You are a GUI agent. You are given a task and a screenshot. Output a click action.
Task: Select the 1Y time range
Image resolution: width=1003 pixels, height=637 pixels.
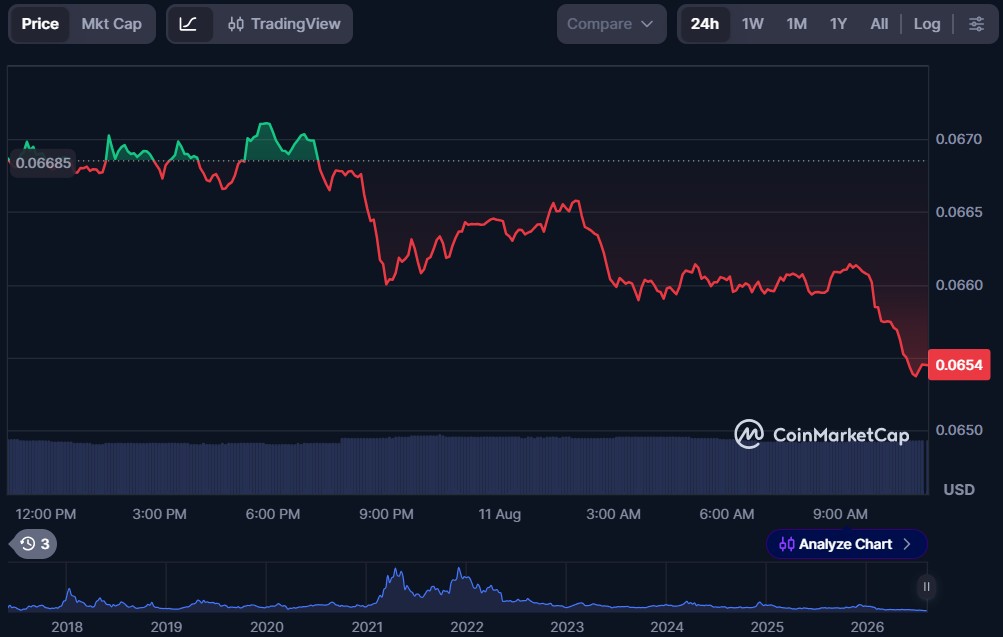pos(838,24)
